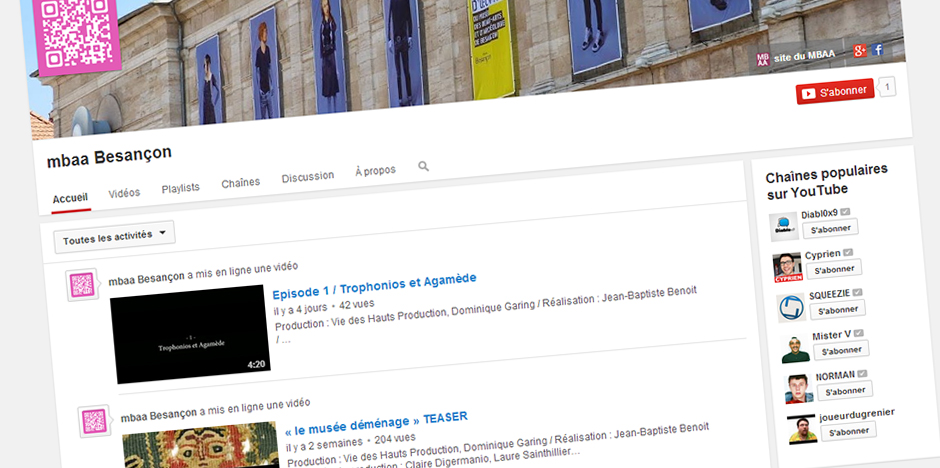This screenshot has height=468, width=940.
Task: Select the Accueil tab
Action: 70,198
